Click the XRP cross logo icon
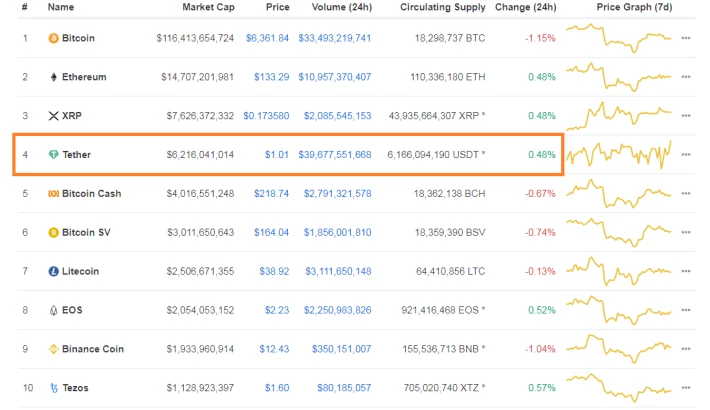This screenshot has height=410, width=710. pyautogui.click(x=53, y=116)
